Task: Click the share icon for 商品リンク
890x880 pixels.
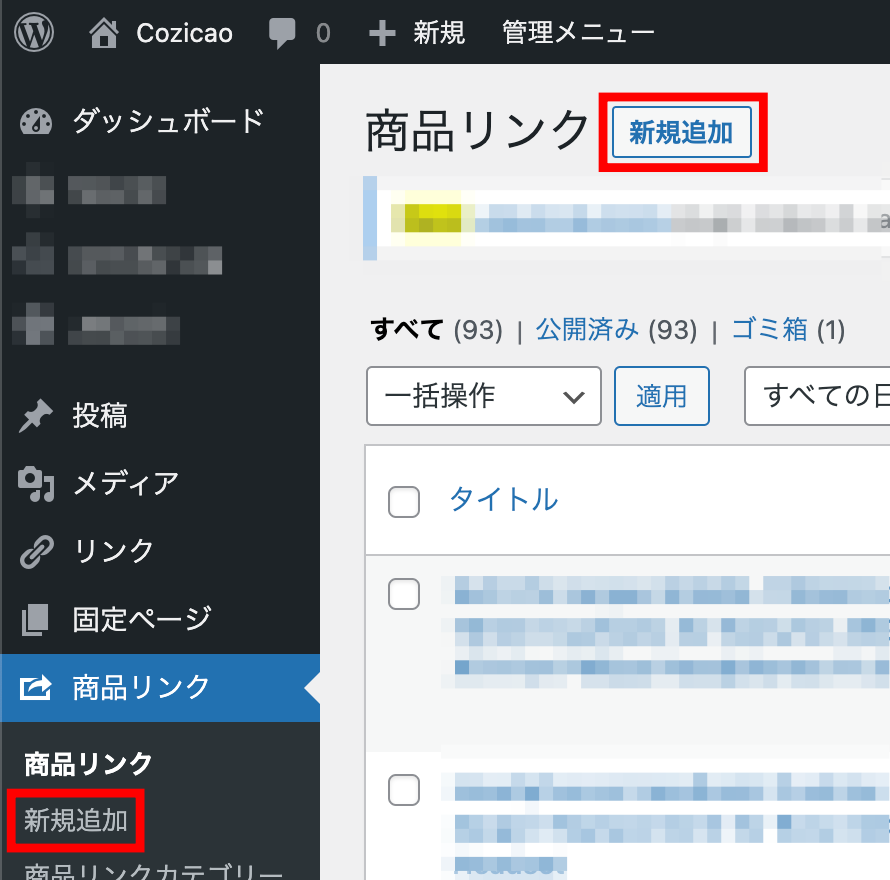Action: click(x=36, y=688)
